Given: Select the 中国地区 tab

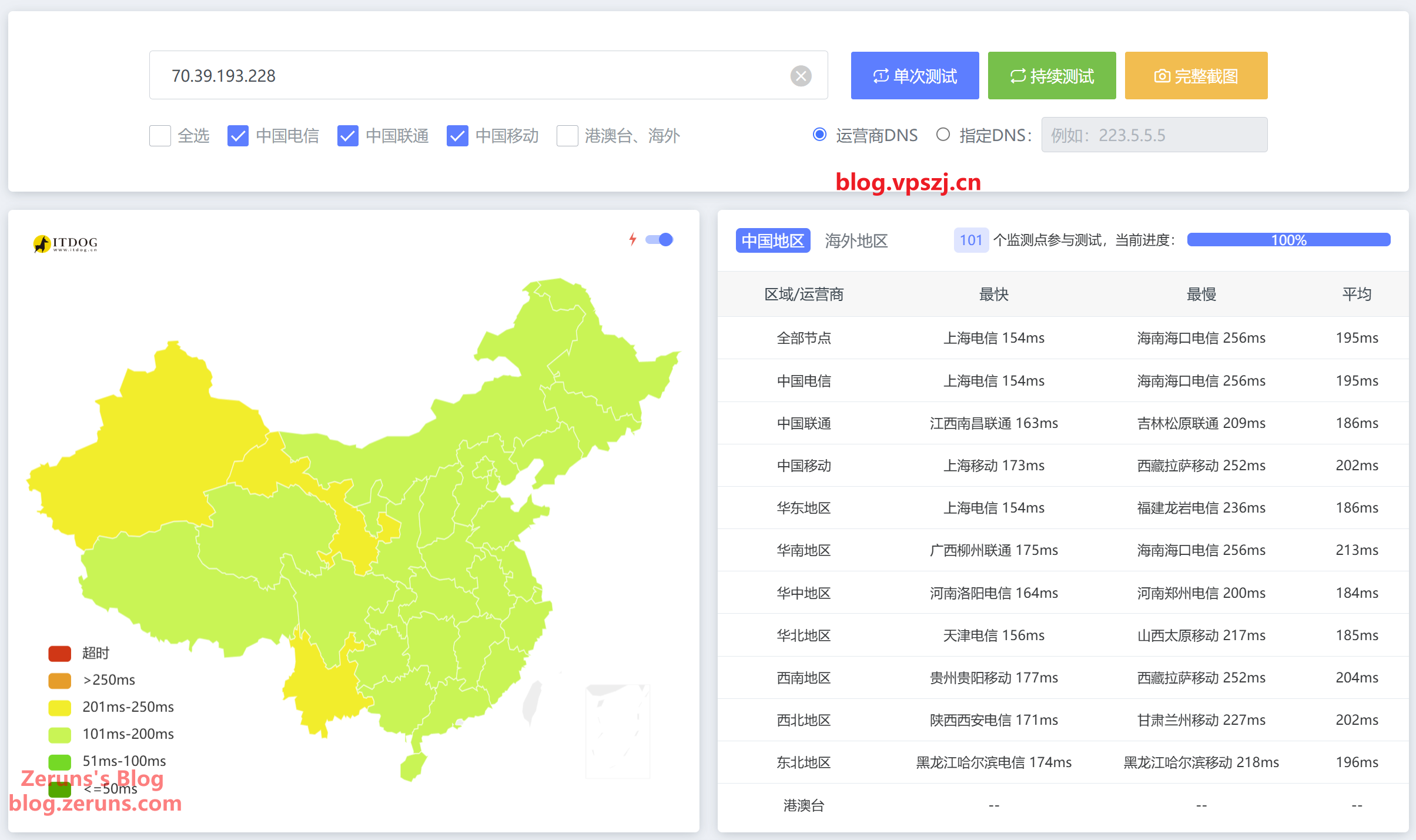Looking at the screenshot, I should point(773,240).
